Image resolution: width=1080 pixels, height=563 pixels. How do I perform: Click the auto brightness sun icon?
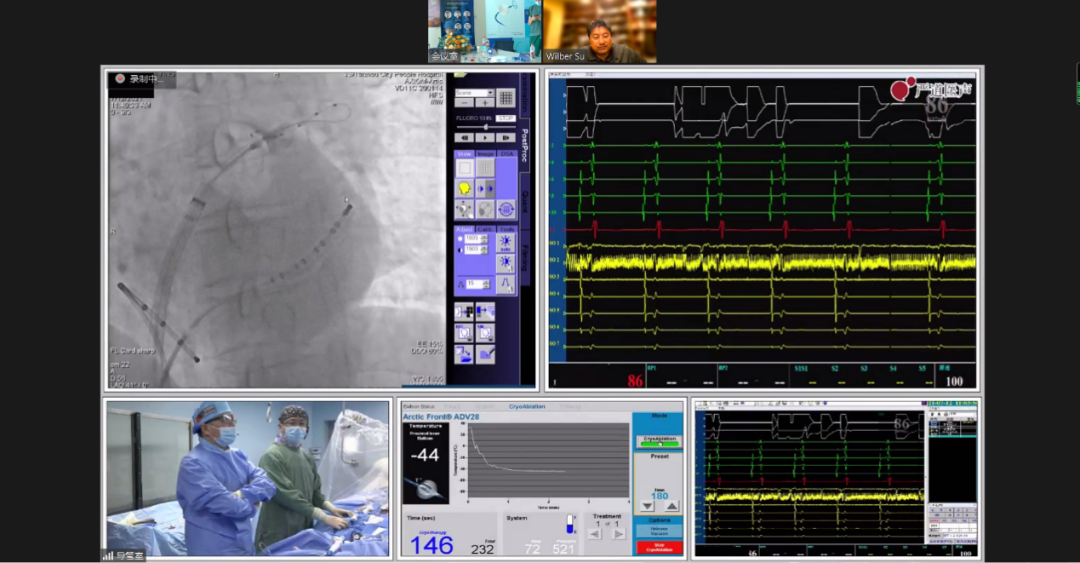(x=506, y=243)
